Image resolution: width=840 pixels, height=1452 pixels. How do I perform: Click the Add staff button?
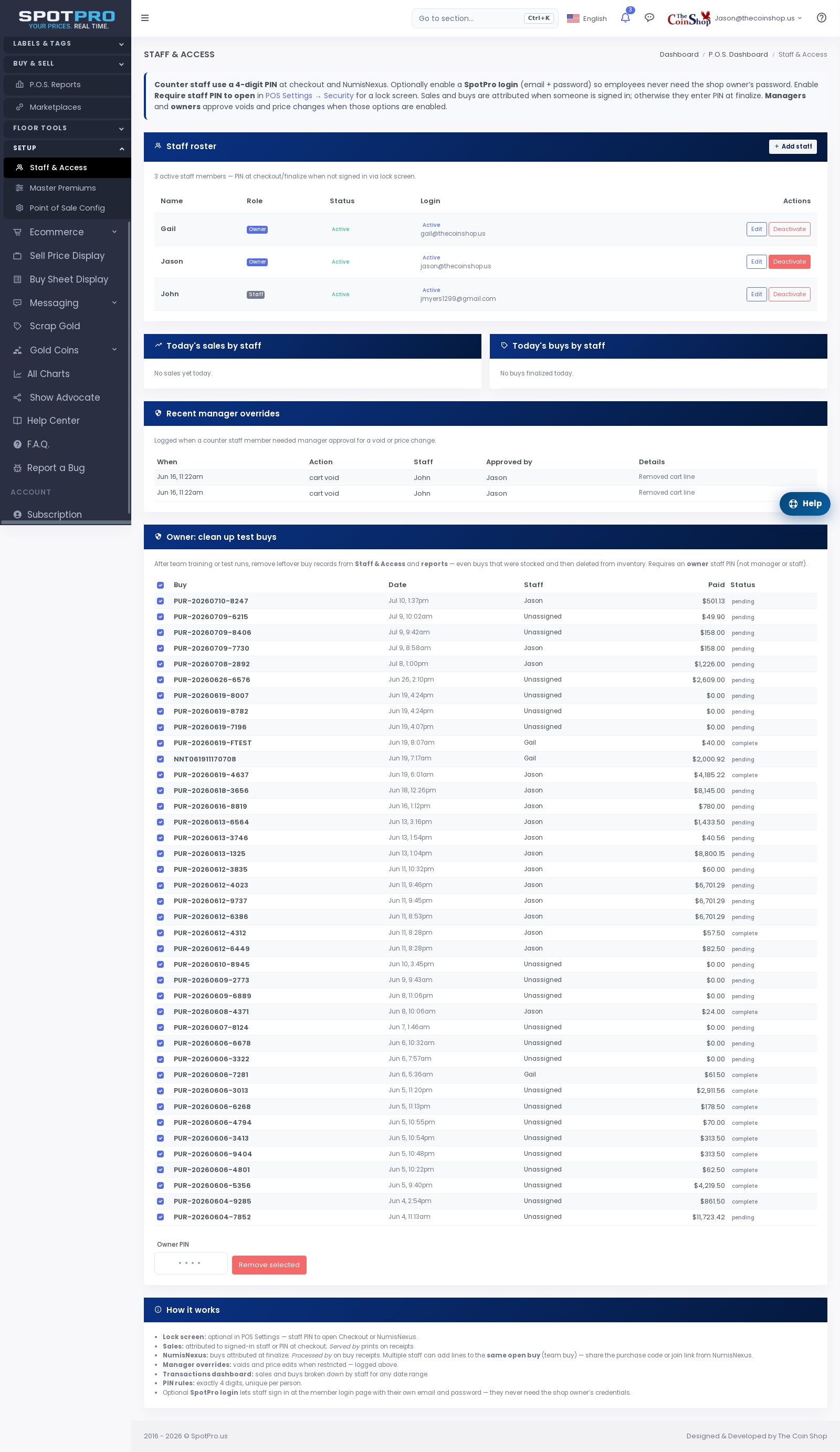[793, 147]
